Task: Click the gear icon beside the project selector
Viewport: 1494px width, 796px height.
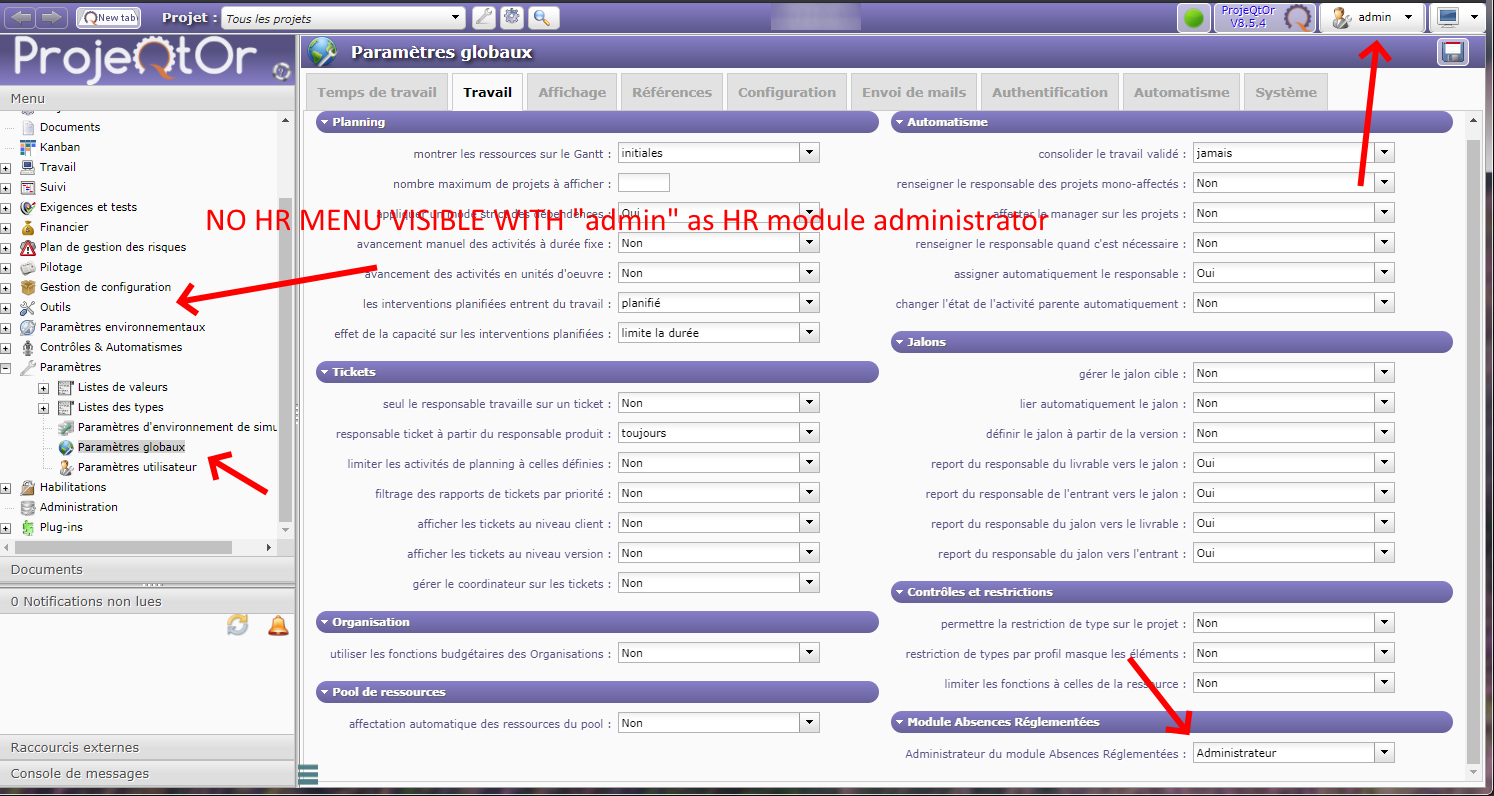Action: [x=512, y=17]
